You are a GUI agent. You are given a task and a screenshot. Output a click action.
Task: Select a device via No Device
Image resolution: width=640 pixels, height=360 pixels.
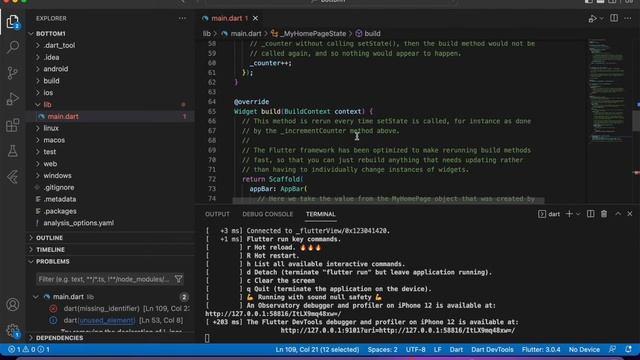[584, 349]
